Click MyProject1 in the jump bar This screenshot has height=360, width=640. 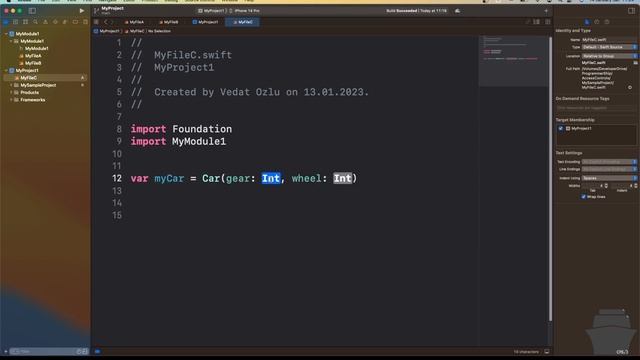107,31
